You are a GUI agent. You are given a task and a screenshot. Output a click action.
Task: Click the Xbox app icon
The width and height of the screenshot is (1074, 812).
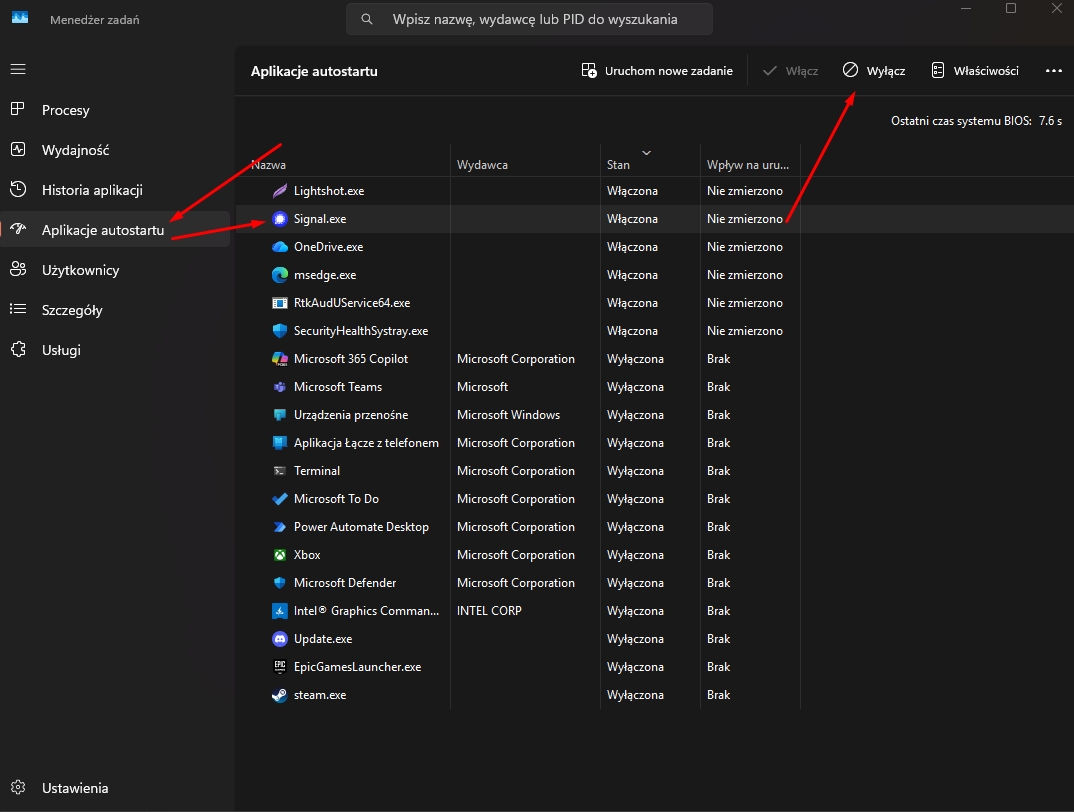pyautogui.click(x=280, y=555)
